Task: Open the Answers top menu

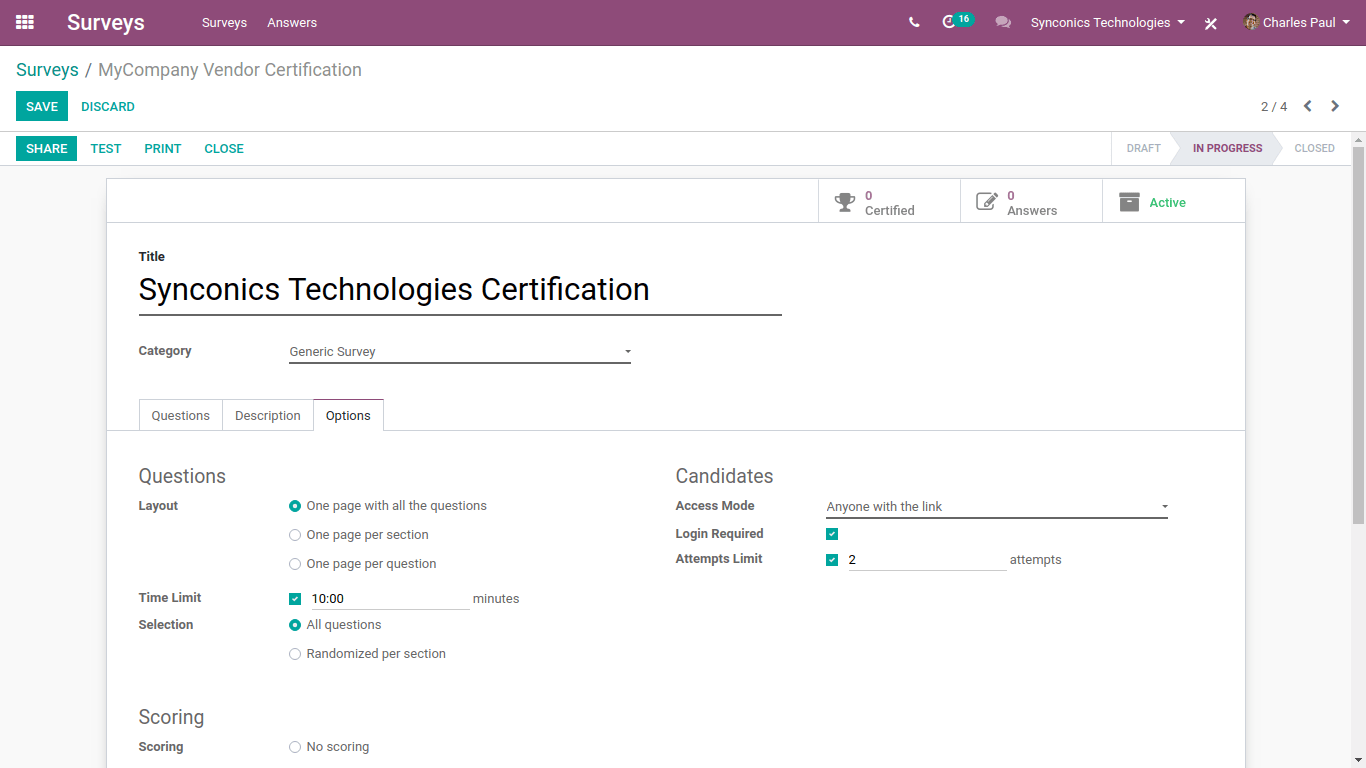Action: (x=292, y=22)
